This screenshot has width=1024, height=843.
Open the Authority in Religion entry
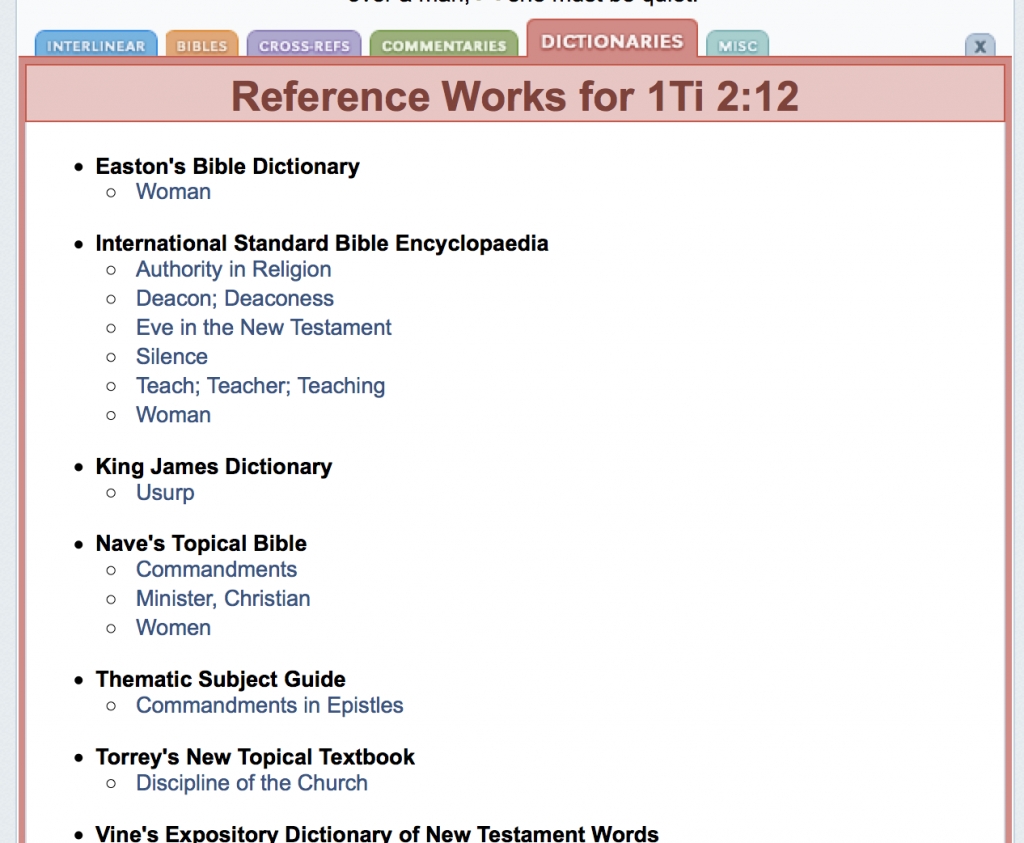(x=233, y=270)
